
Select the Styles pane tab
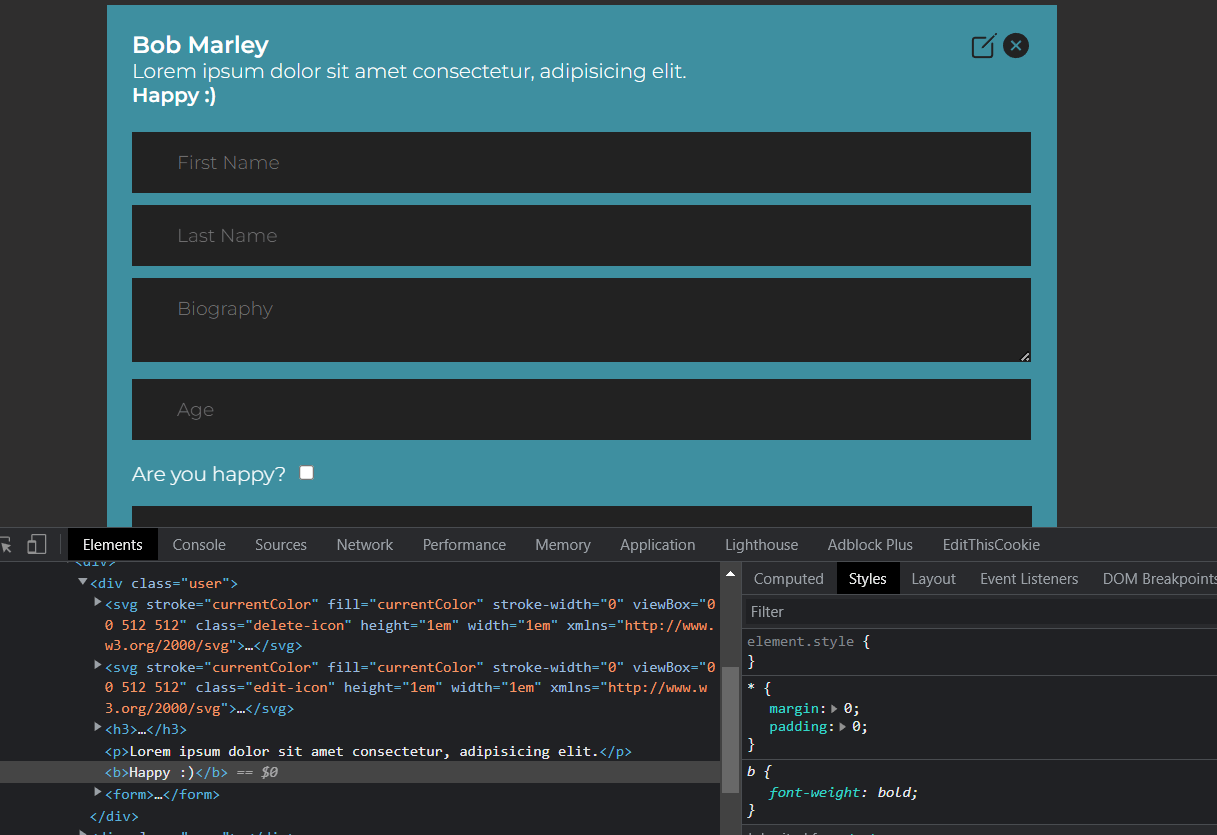pyautogui.click(x=868, y=579)
